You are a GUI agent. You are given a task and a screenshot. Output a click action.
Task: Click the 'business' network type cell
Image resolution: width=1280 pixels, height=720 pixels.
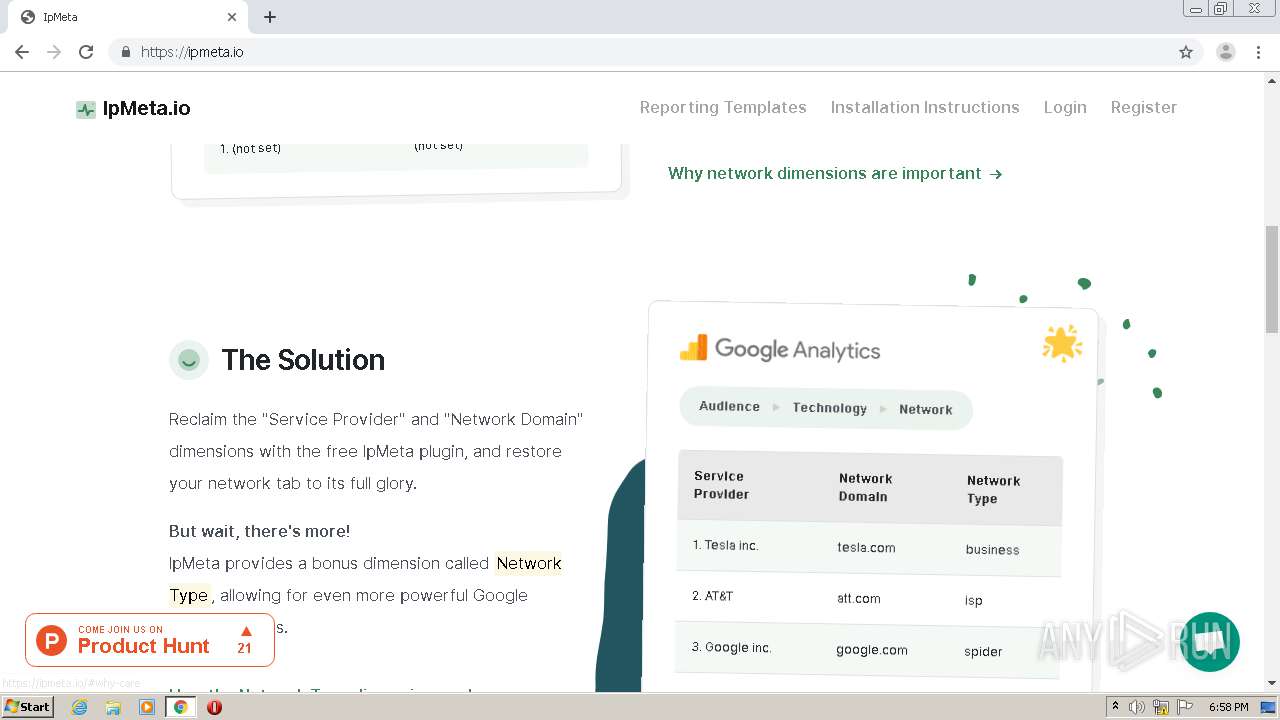pyautogui.click(x=992, y=549)
